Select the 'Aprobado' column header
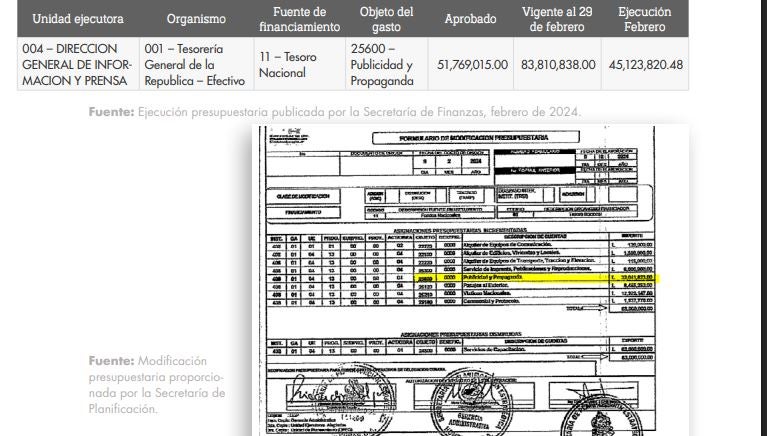 (x=474, y=19)
